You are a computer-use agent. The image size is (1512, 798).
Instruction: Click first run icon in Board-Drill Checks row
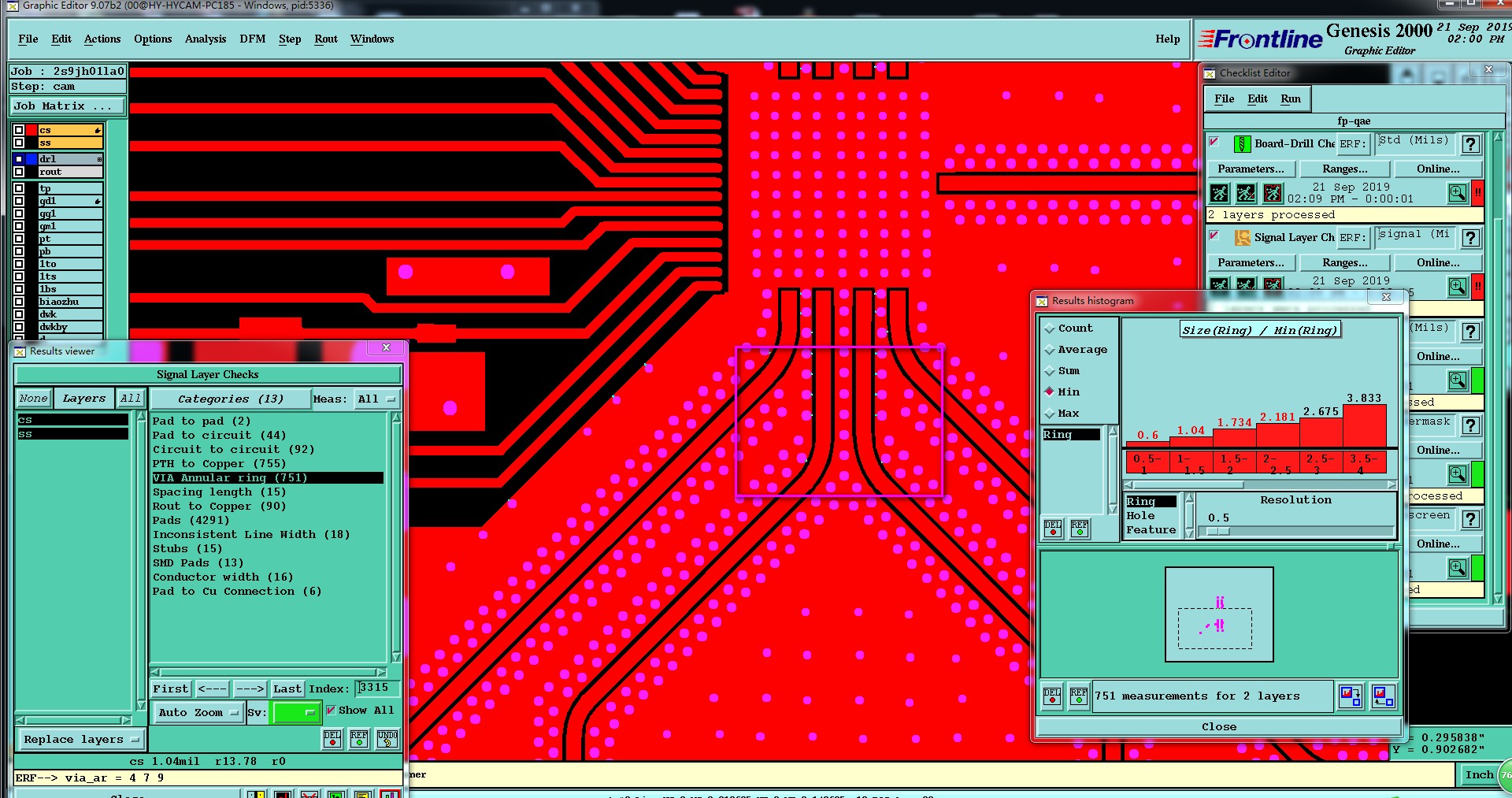(1219, 192)
